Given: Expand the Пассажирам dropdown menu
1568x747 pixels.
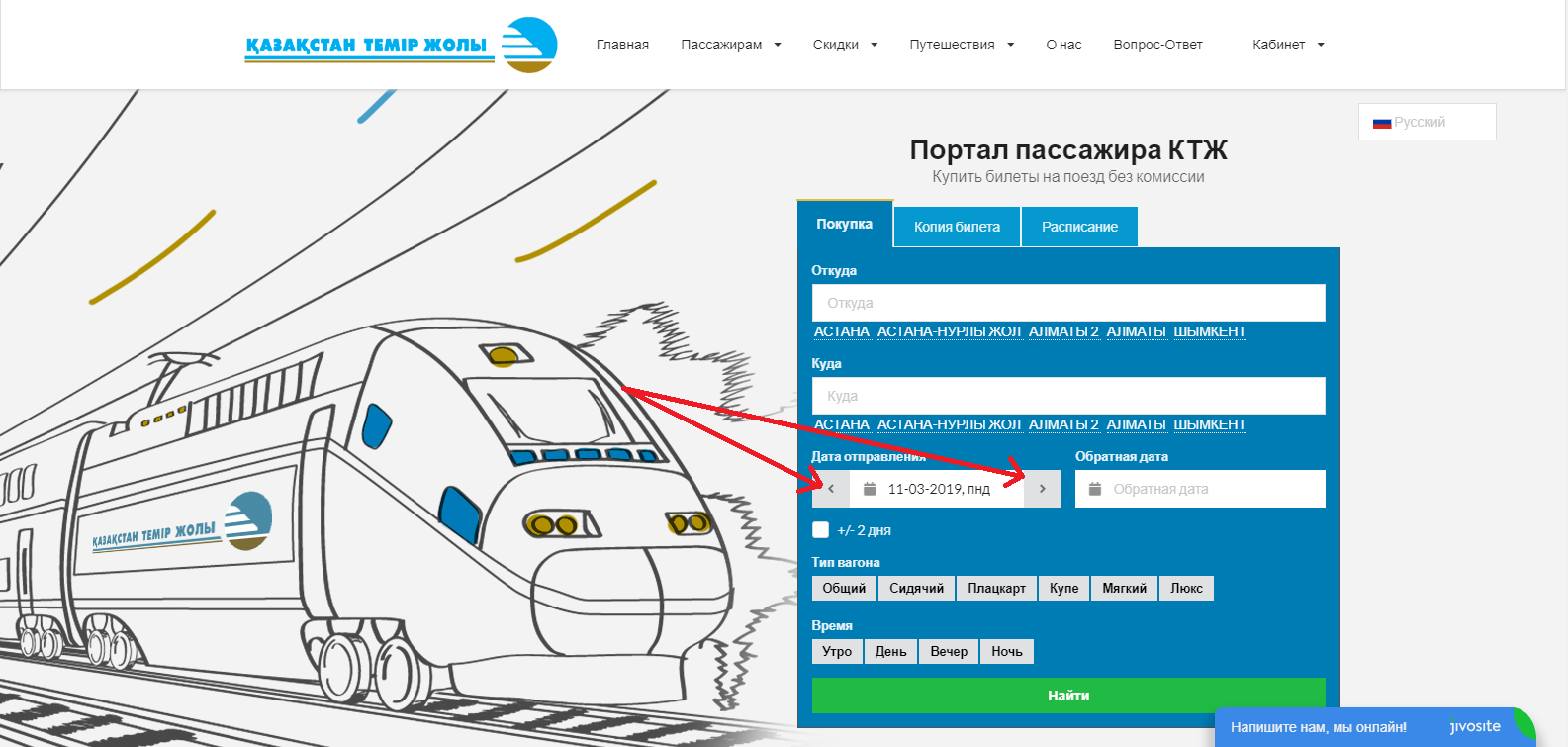Looking at the screenshot, I should click(x=731, y=45).
